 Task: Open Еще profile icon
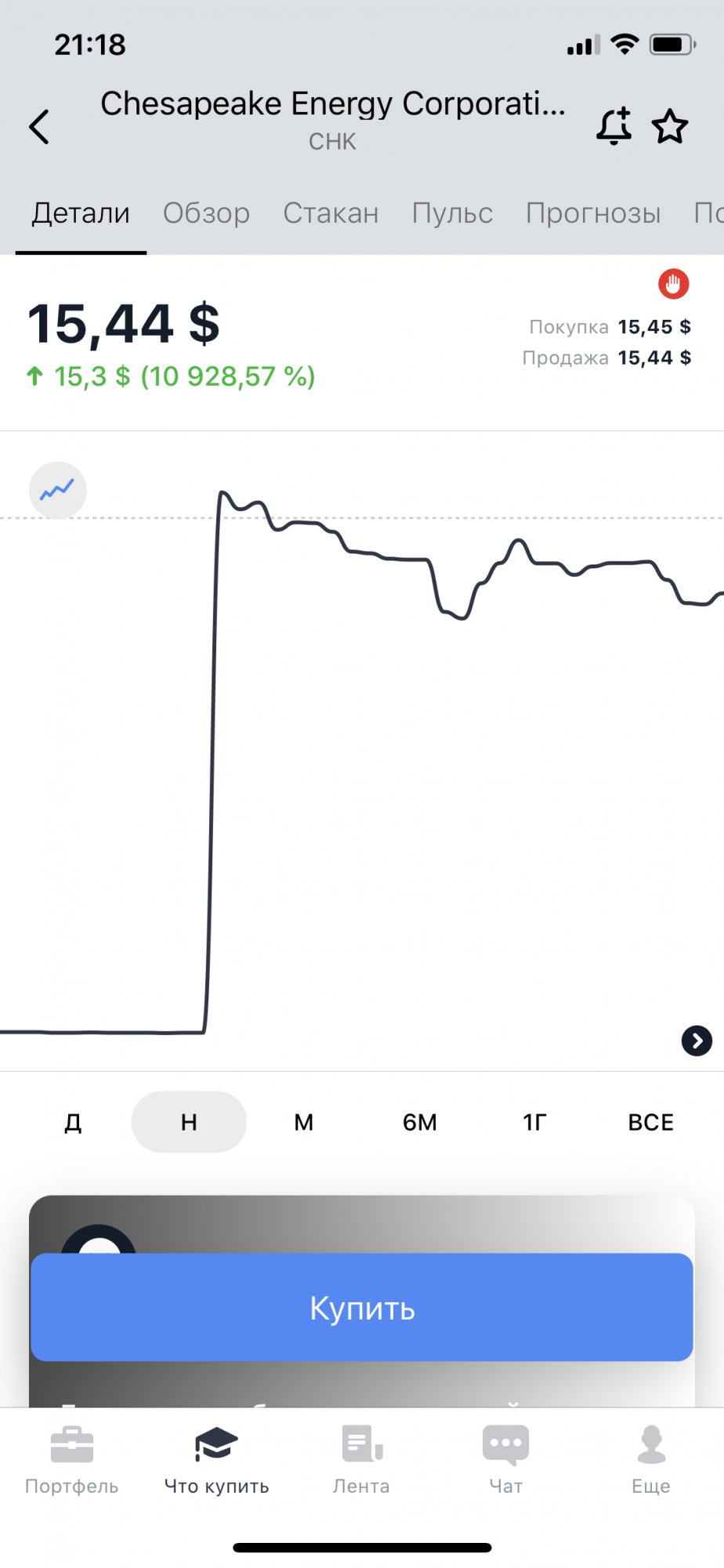pyautogui.click(x=651, y=1460)
